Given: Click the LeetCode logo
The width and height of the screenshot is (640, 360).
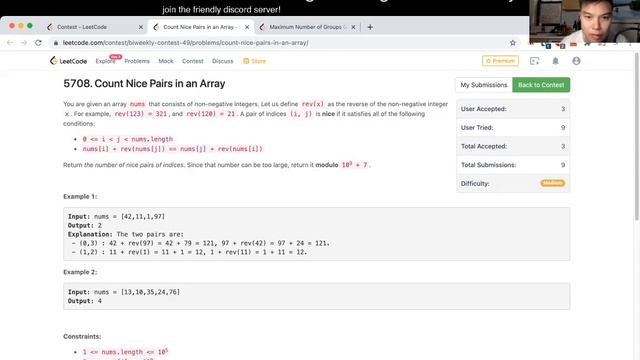Looking at the screenshot, I should pos(69,61).
